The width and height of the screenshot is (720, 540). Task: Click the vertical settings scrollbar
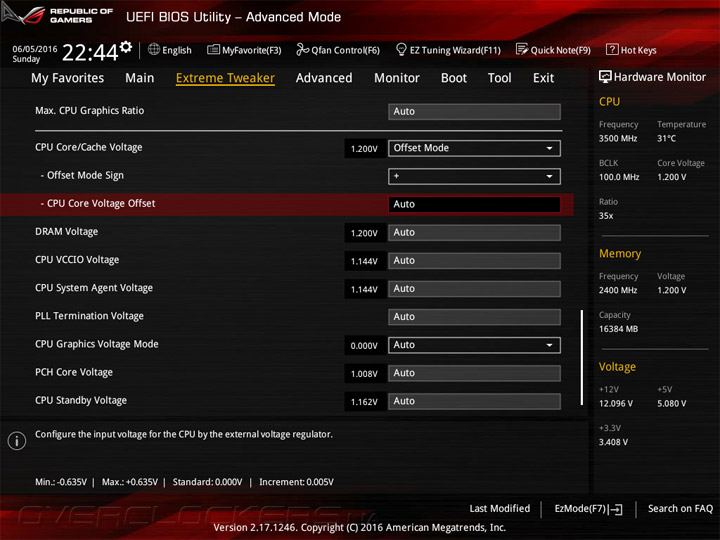pyautogui.click(x=582, y=358)
